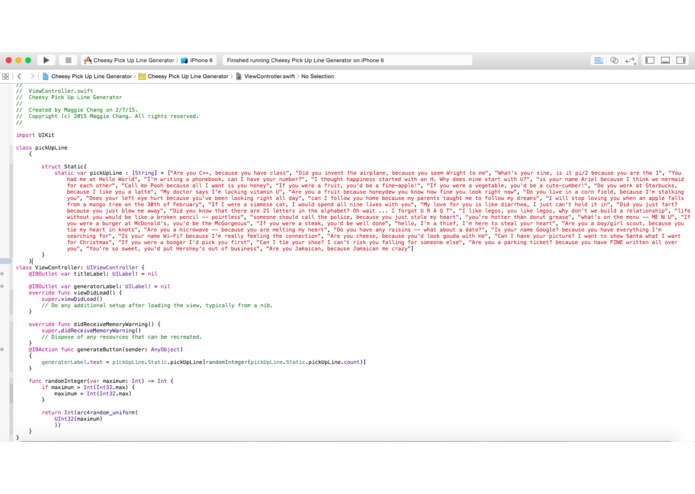The image size is (695, 494).
Task: Click the generatorLabel outlet declaration
Action: pos(99,286)
